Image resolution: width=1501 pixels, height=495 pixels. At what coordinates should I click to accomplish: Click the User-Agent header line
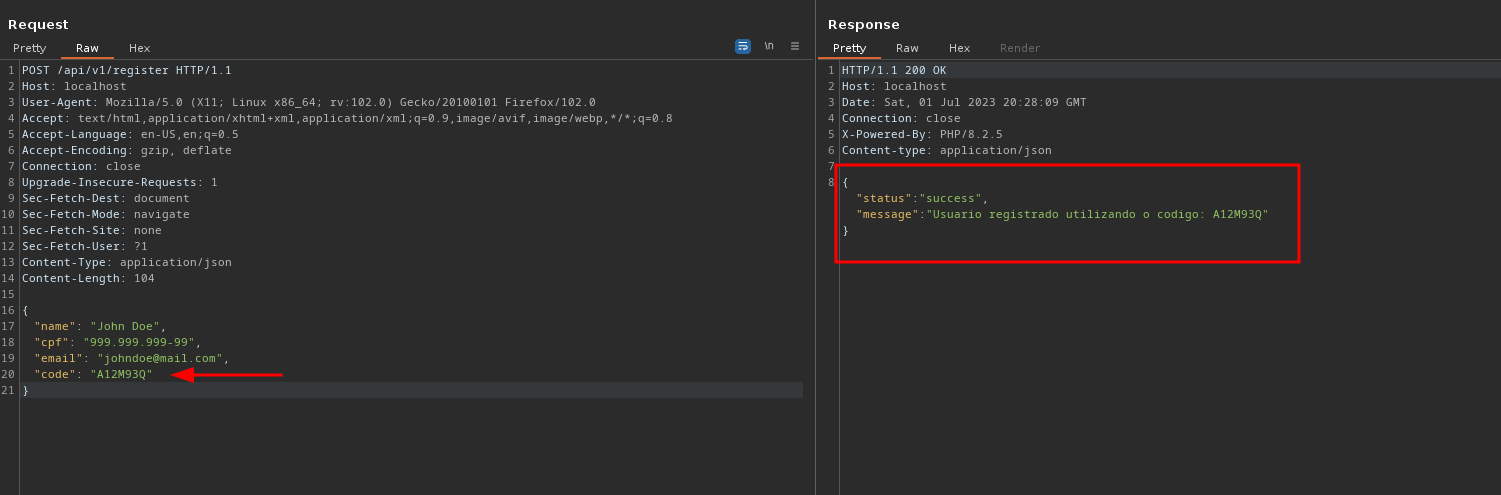tap(308, 102)
